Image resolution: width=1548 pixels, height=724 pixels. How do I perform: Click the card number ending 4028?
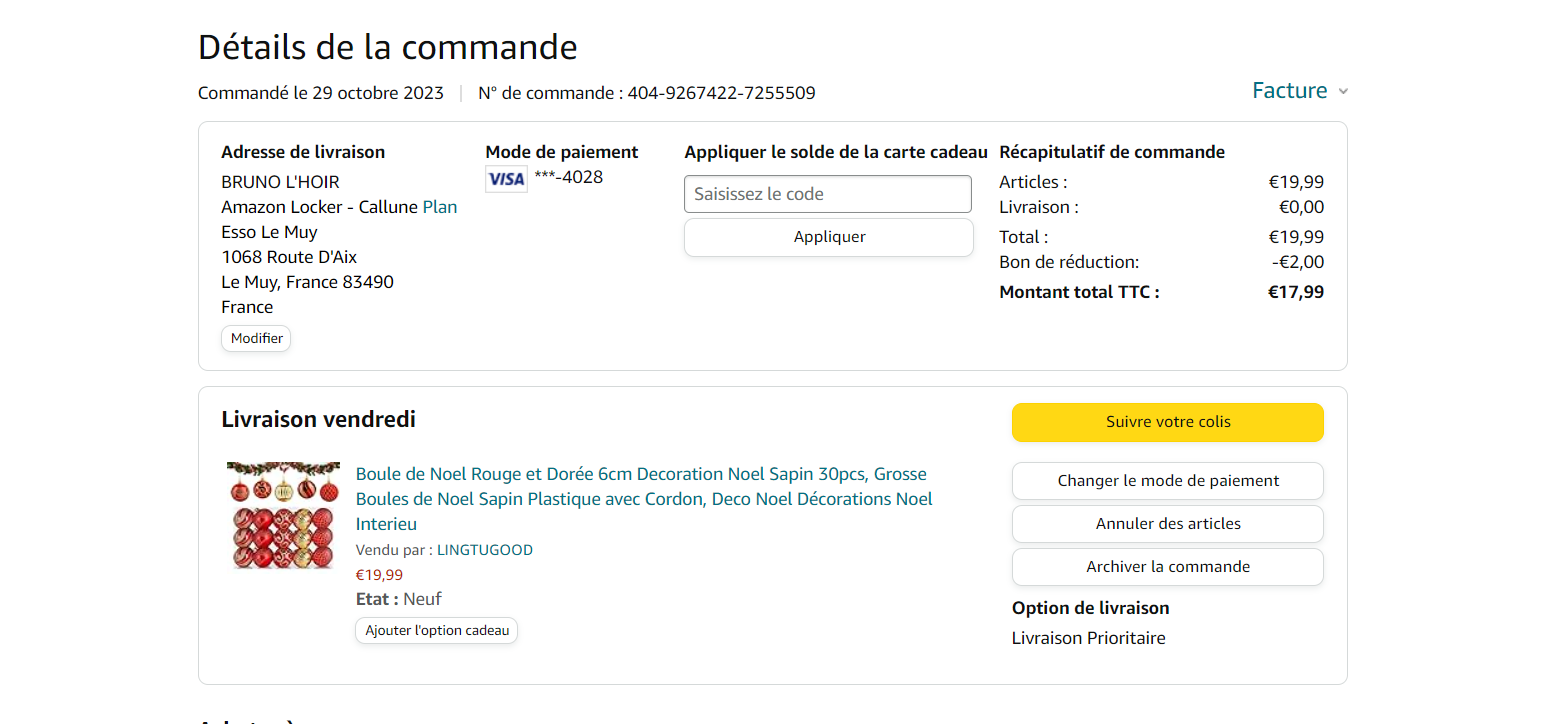coord(568,177)
